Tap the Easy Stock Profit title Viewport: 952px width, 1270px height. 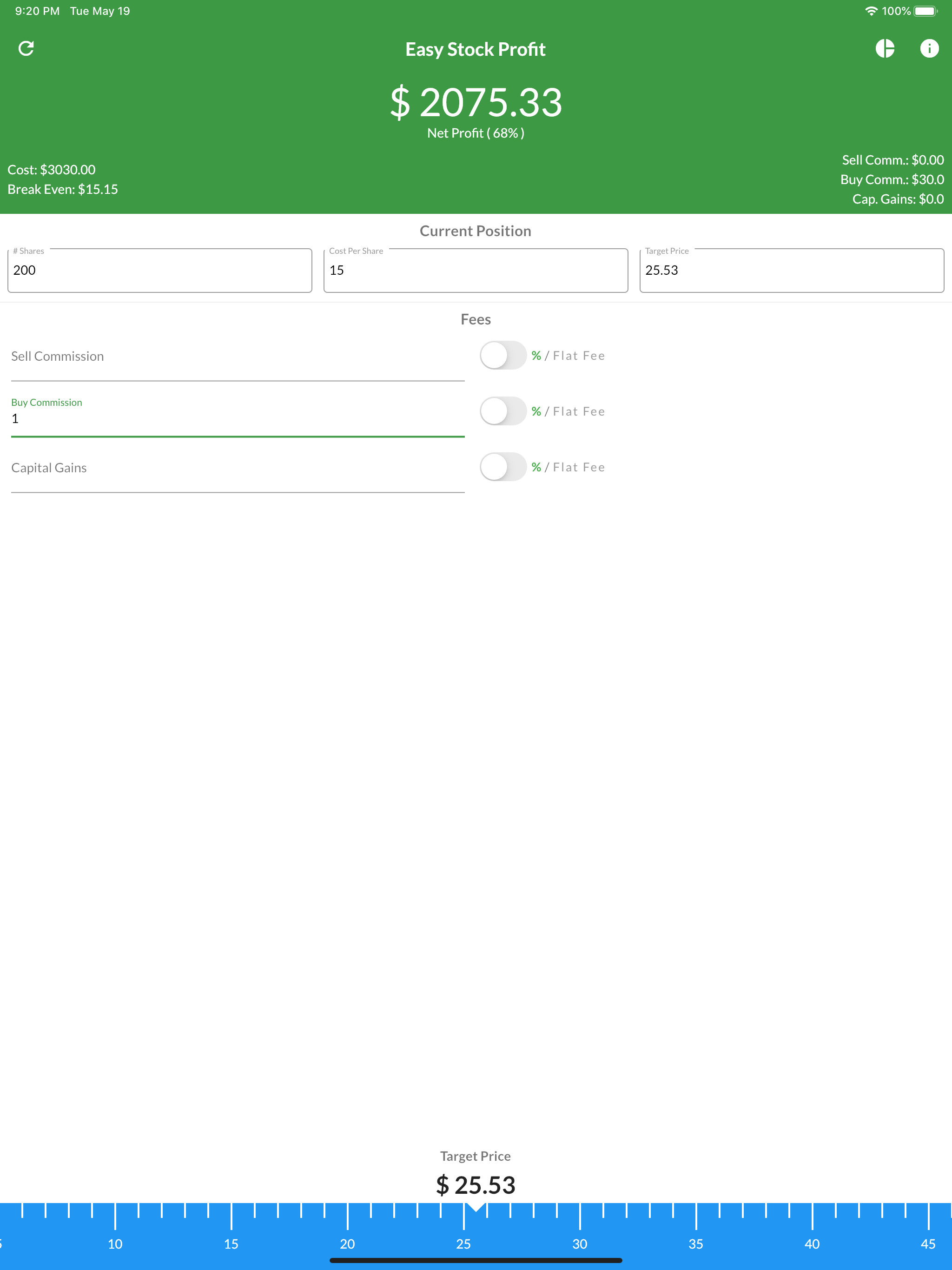476,49
